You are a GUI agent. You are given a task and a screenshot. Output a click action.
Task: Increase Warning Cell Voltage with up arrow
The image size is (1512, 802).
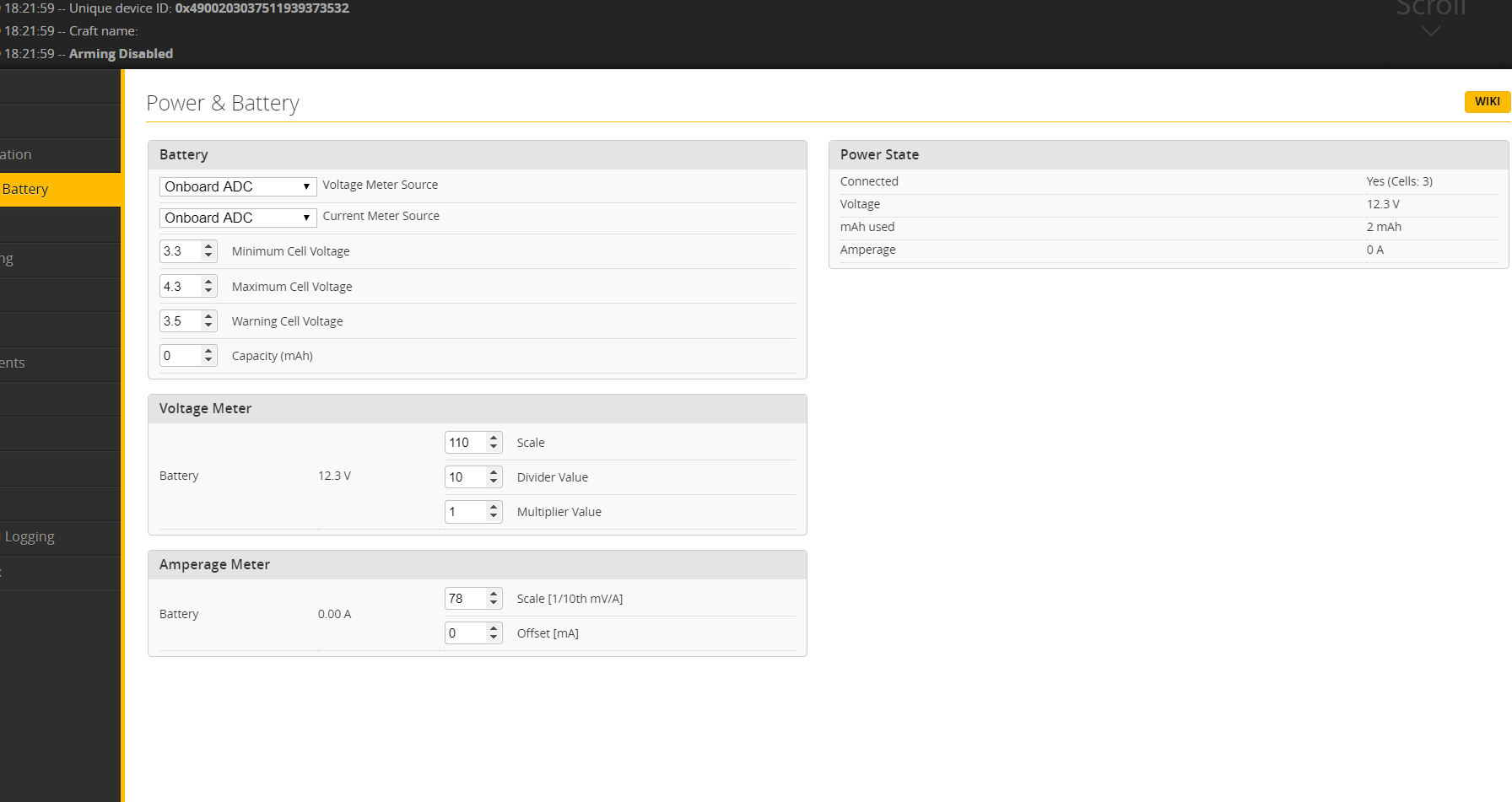tap(208, 317)
